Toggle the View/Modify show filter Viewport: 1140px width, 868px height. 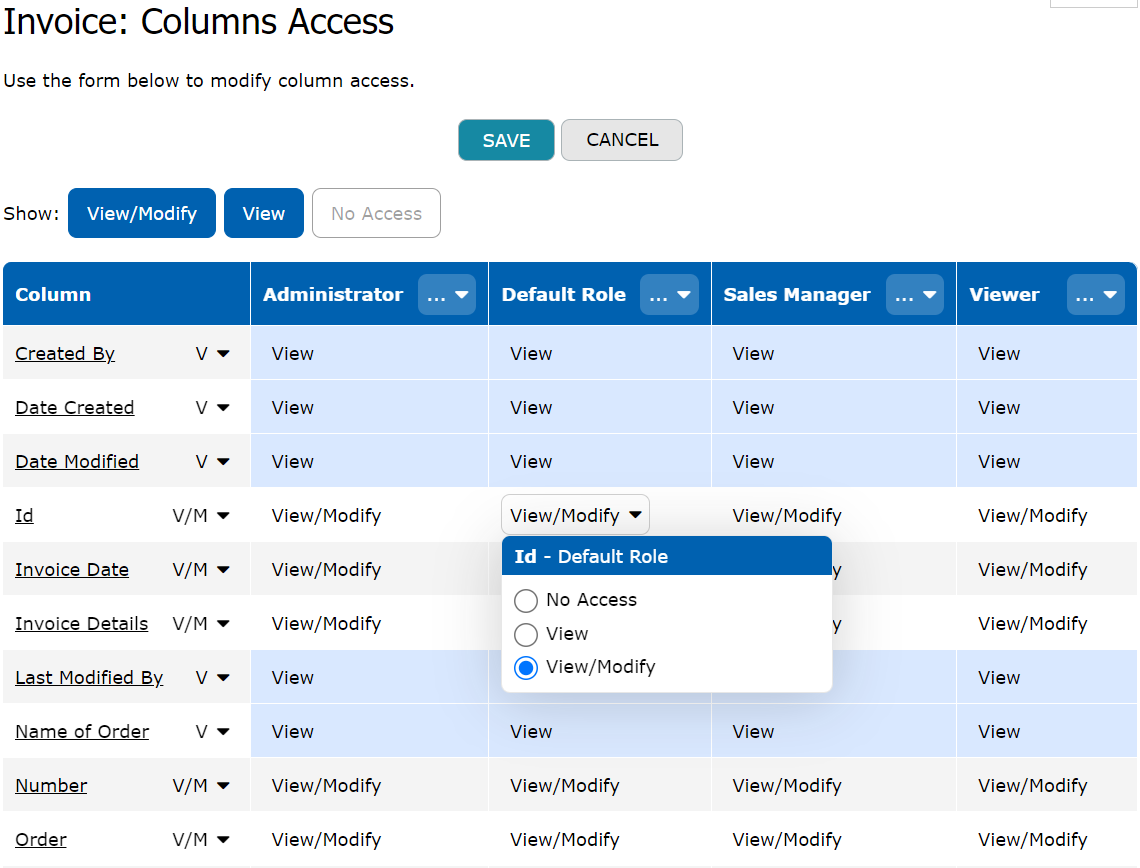(142, 213)
